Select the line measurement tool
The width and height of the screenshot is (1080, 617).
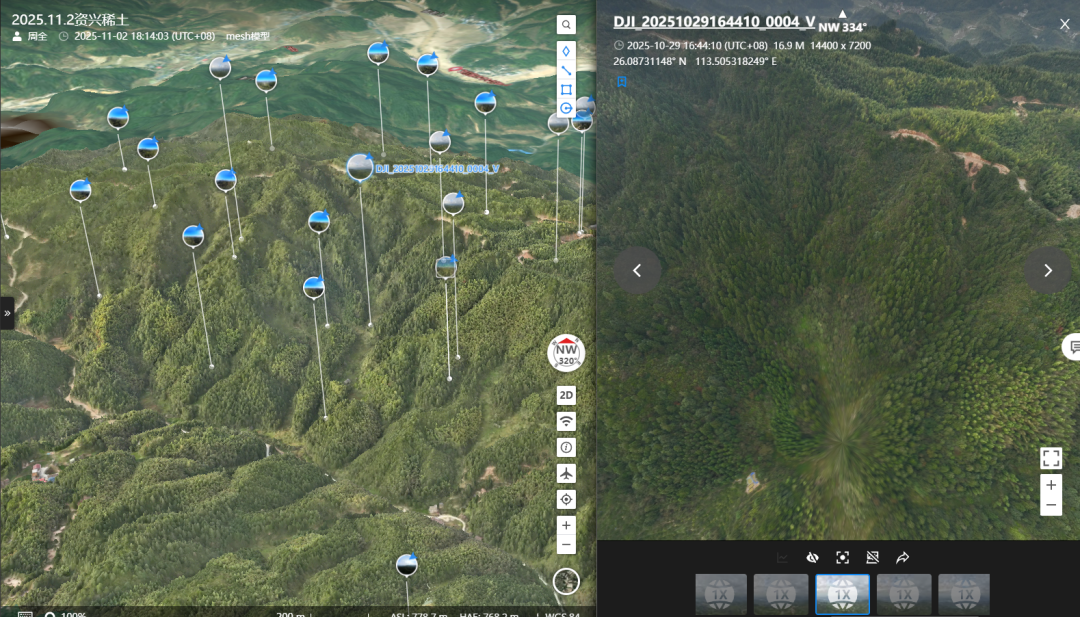(x=565, y=70)
